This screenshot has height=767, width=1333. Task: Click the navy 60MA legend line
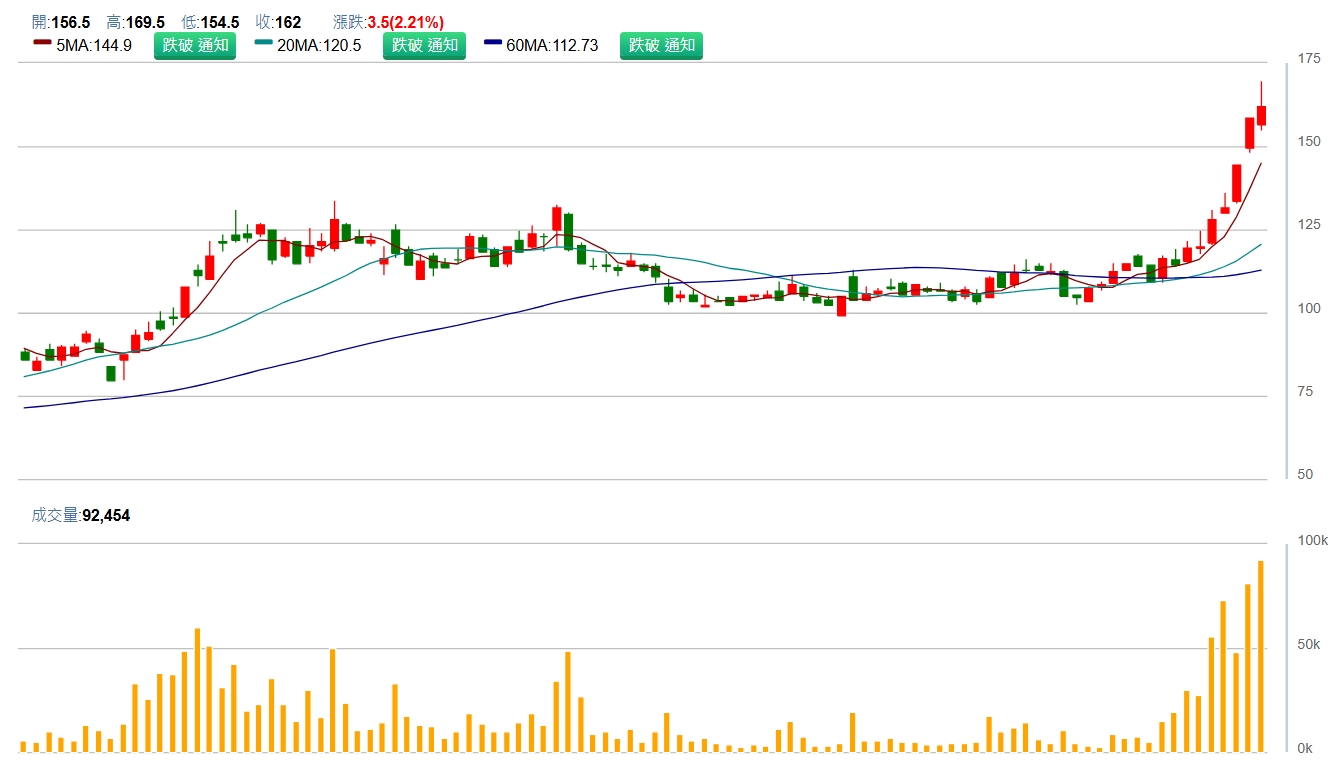[x=493, y=44]
